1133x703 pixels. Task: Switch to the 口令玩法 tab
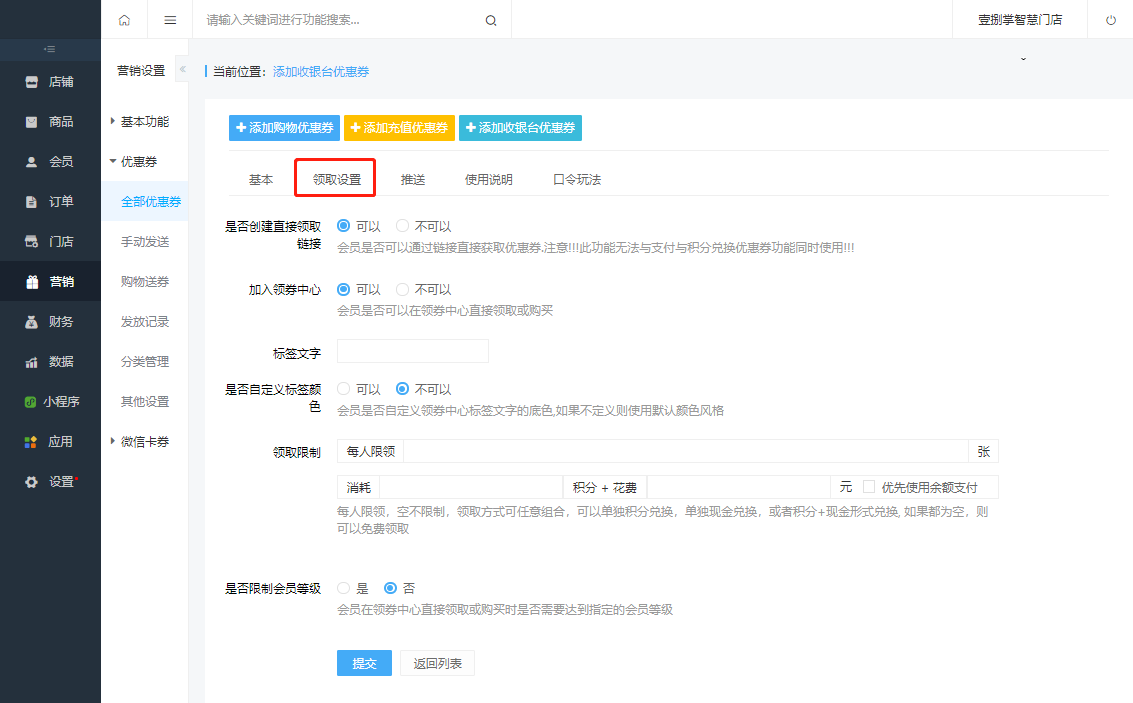pyautogui.click(x=577, y=179)
